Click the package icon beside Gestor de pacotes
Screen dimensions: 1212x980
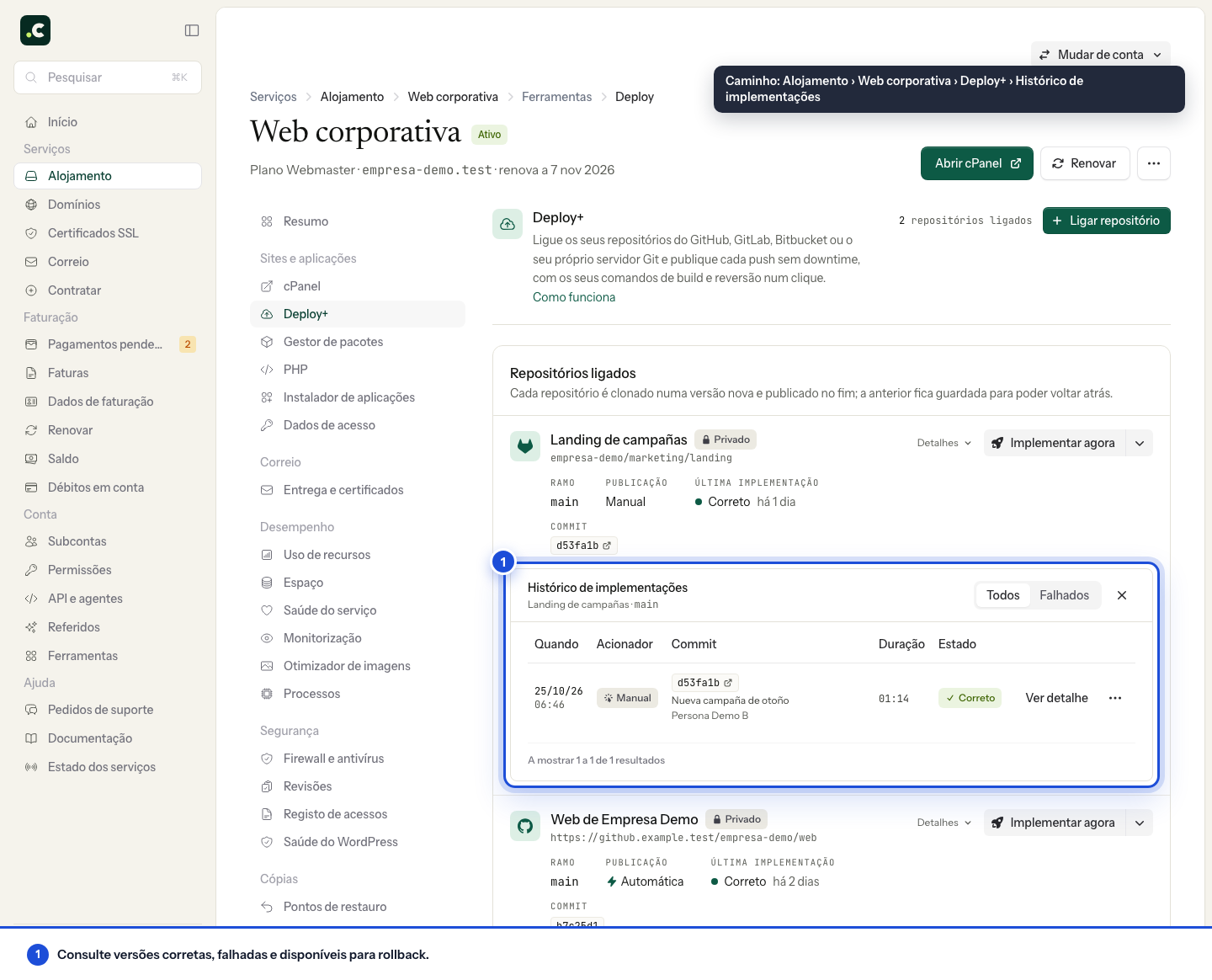[x=267, y=342]
